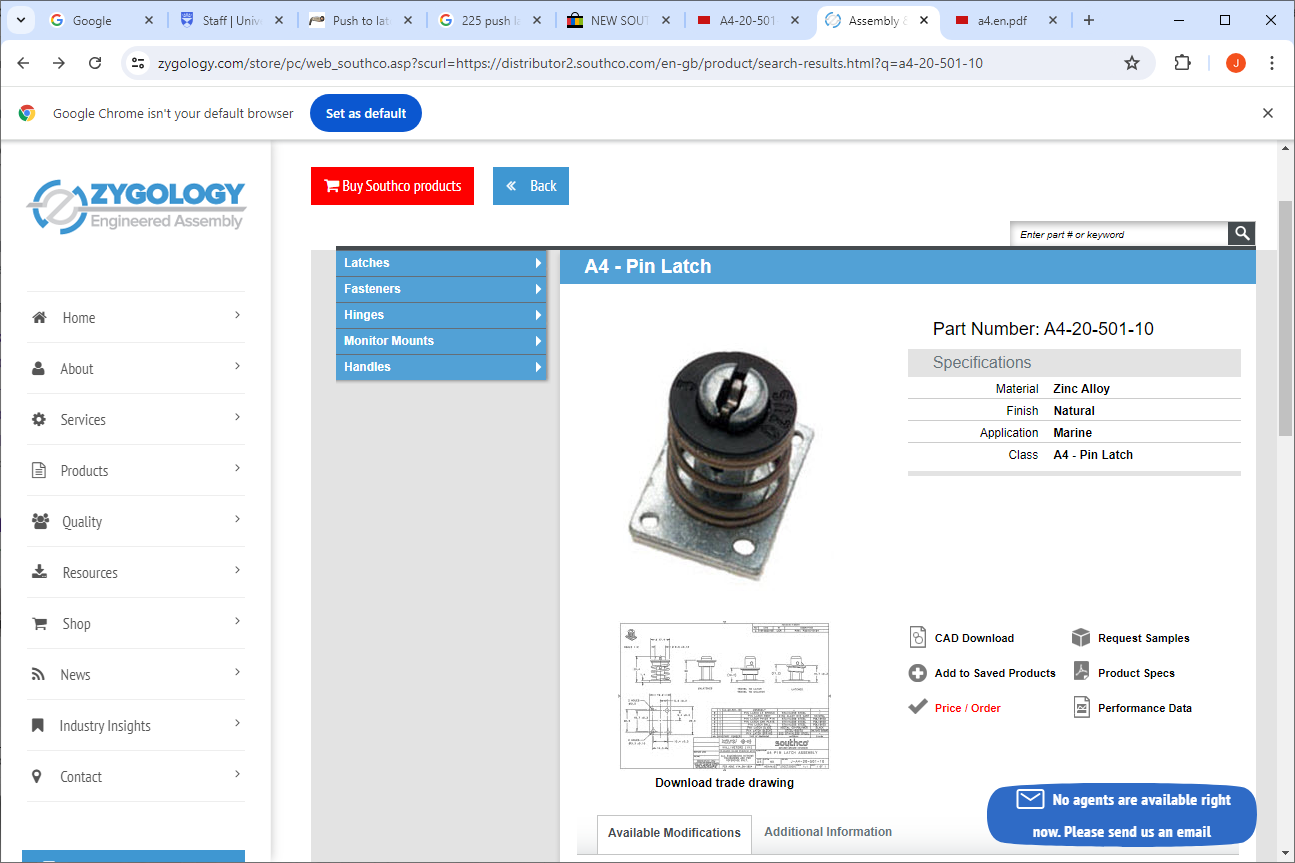Open Chrome extensions puzzle icon

click(1182, 63)
